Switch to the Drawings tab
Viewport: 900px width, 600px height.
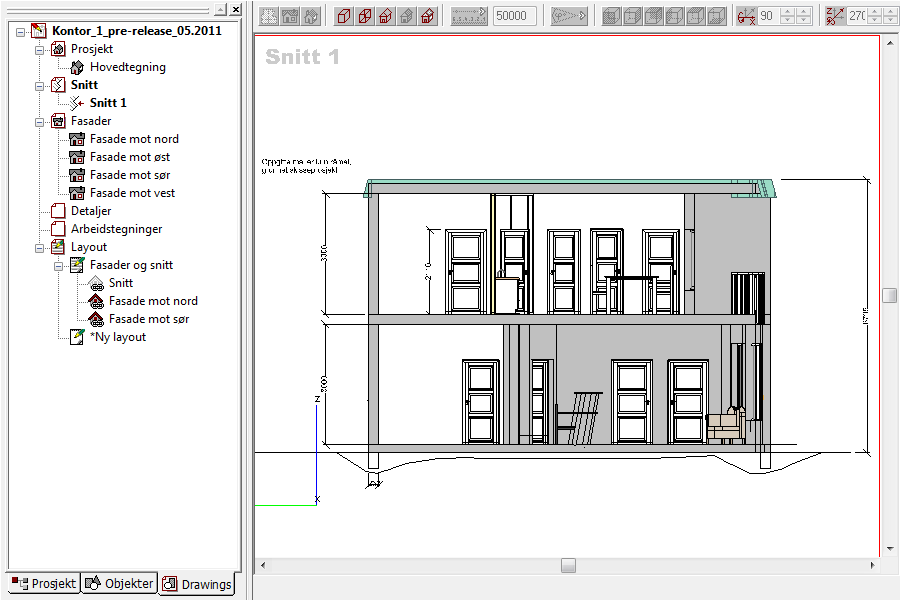197,584
